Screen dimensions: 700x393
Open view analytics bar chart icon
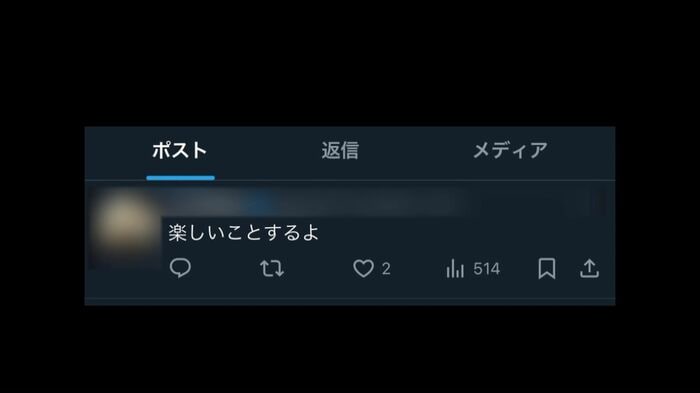pyautogui.click(x=455, y=269)
